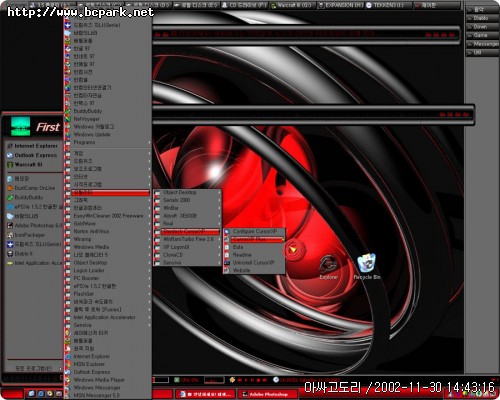Expand the Norton AntiVirus submenu
500x400 pixels.
pos(149,231)
